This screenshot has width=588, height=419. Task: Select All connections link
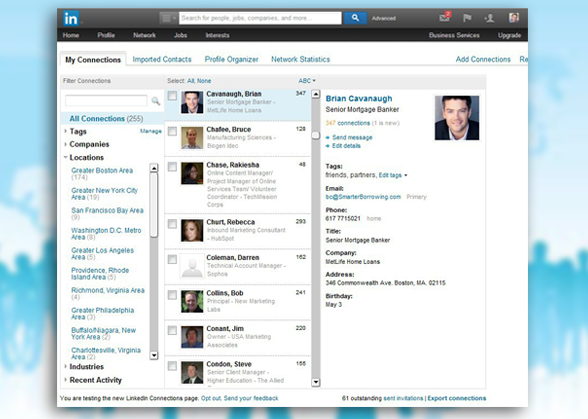[x=191, y=81]
